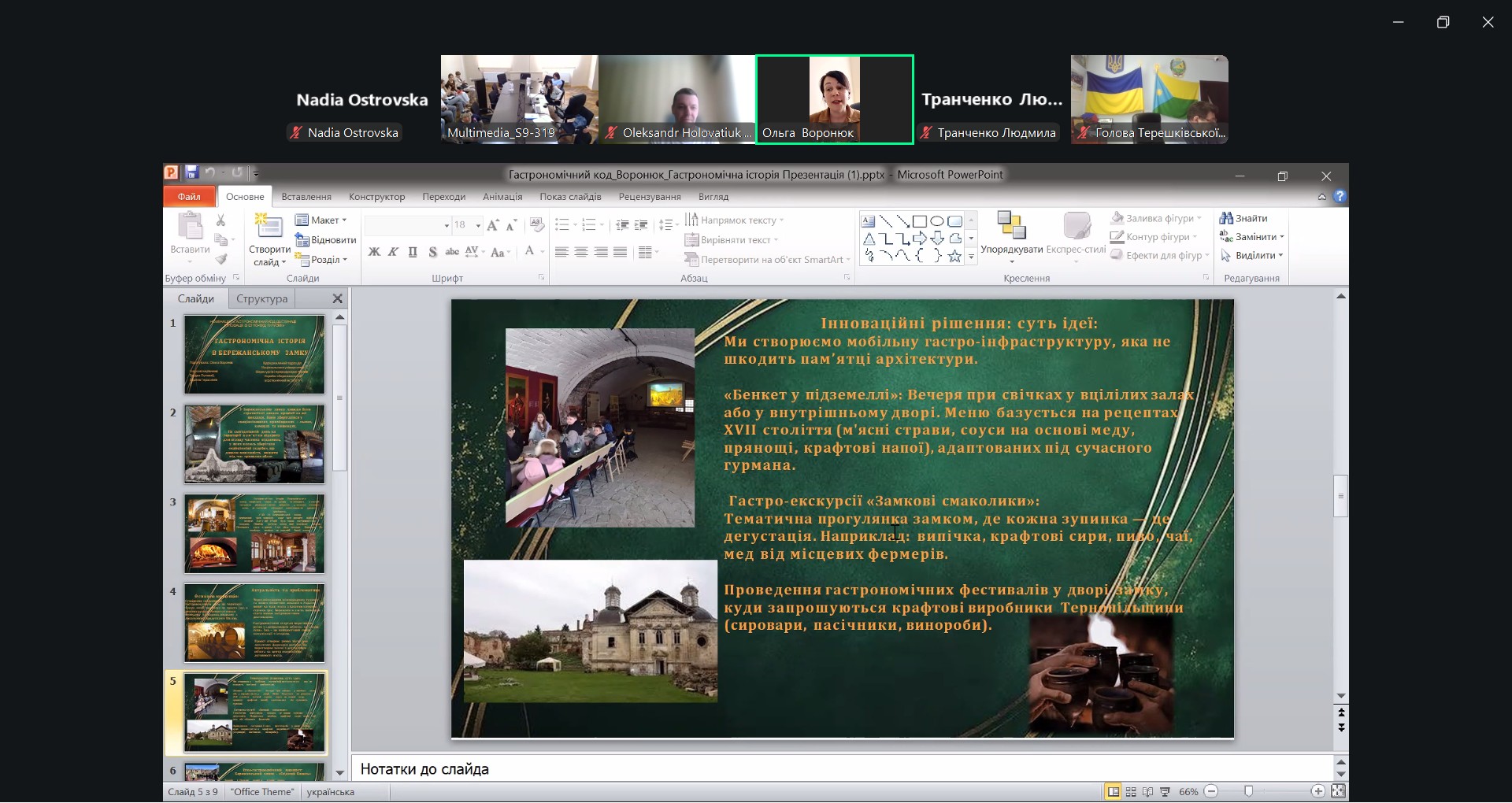
Task: Switch to the Переходи tab
Action: (x=444, y=197)
